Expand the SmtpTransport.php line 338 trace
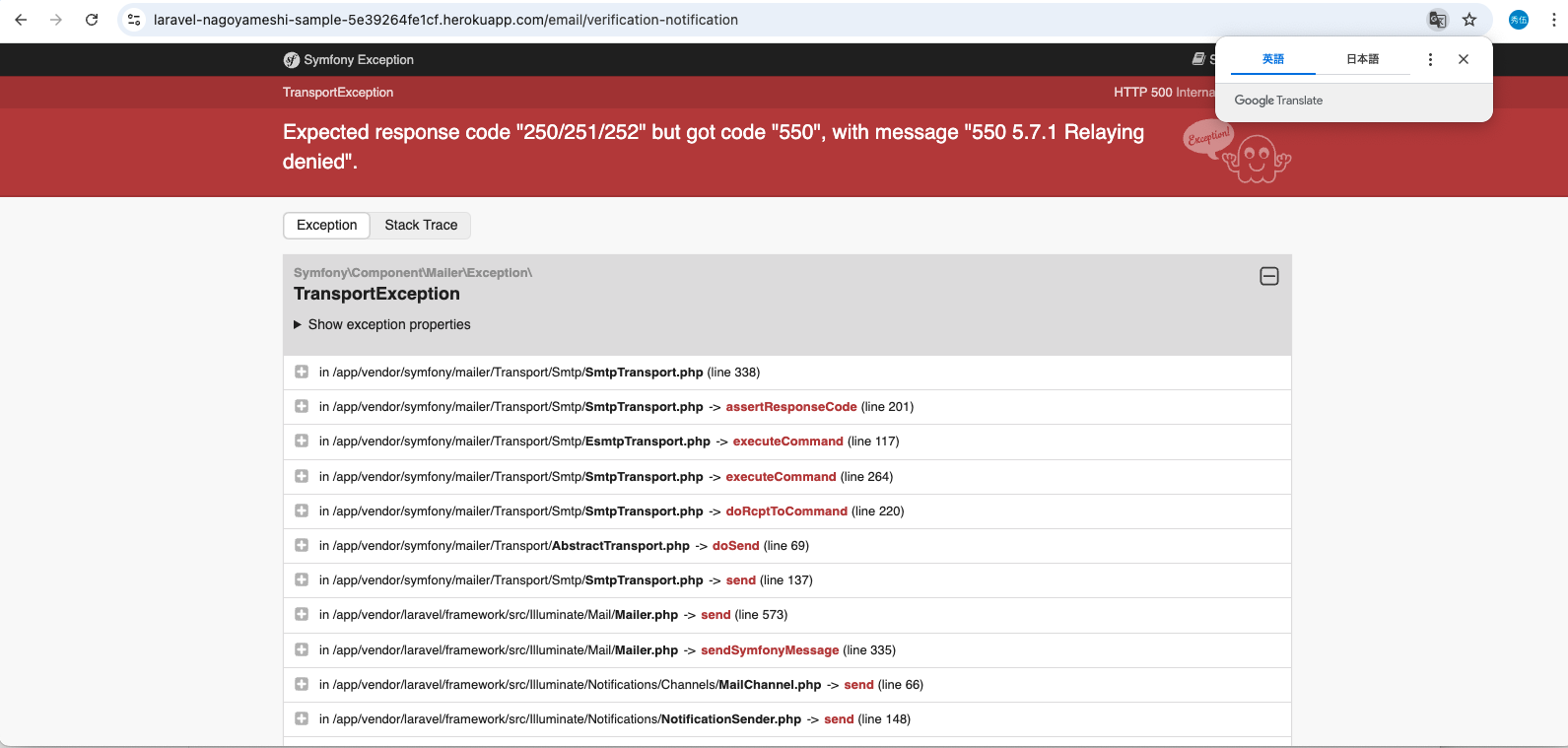Image resolution: width=1568 pixels, height=748 pixels. [302, 373]
